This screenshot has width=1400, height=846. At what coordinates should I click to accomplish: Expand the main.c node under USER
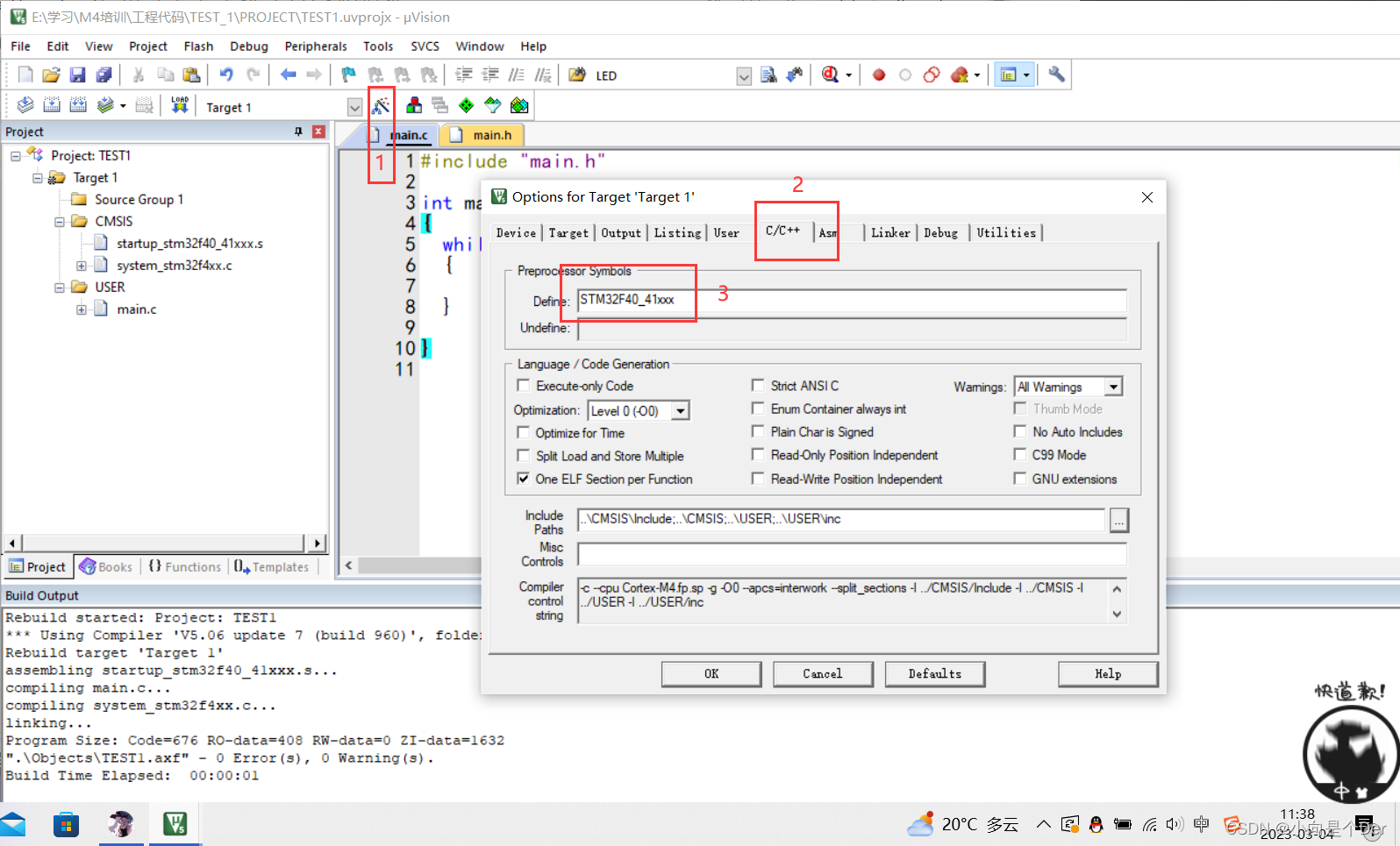pos(82,309)
